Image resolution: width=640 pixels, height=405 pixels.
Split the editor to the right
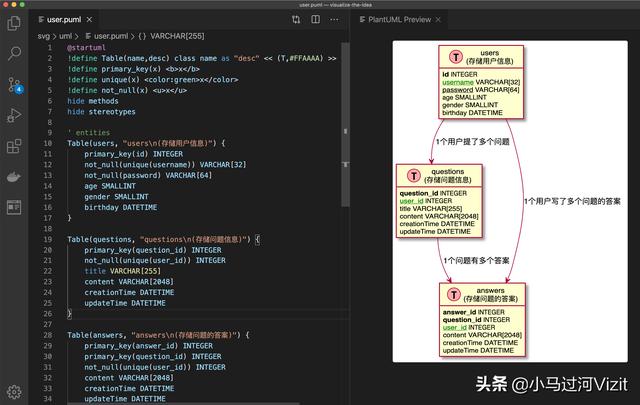[x=316, y=20]
